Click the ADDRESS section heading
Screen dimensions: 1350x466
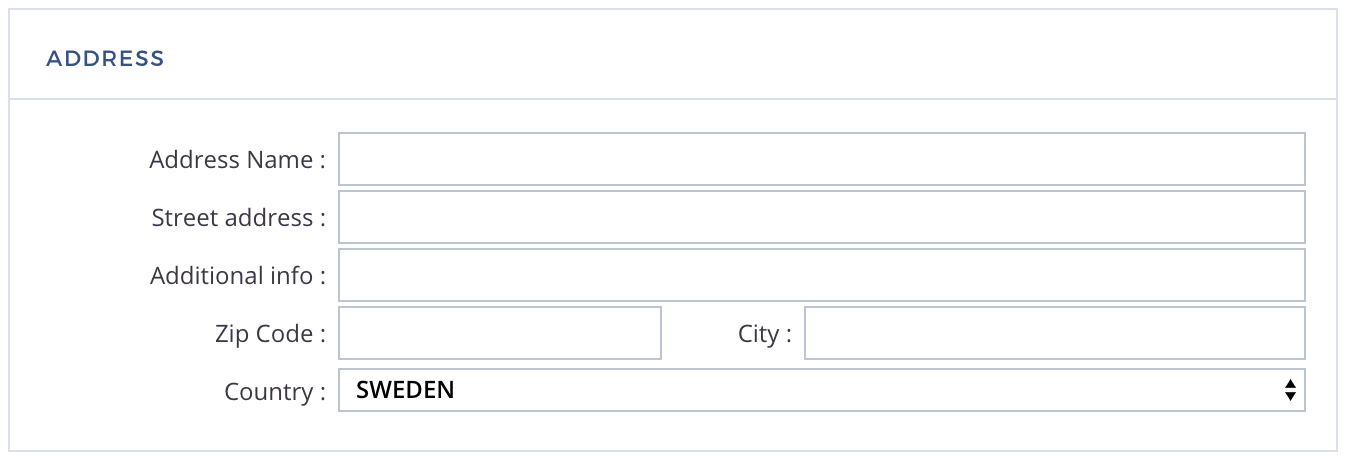point(105,58)
